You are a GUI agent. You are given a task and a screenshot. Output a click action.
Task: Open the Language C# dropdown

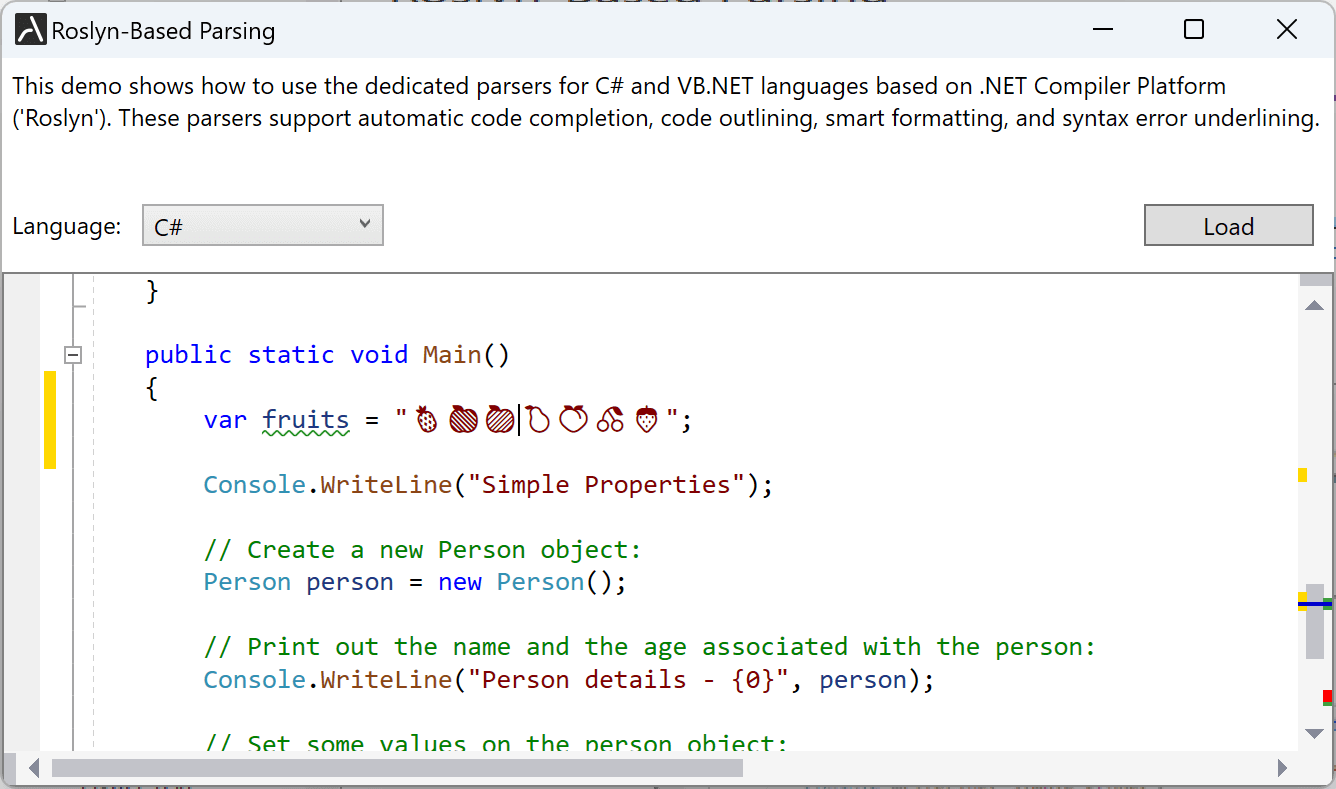tap(263, 226)
